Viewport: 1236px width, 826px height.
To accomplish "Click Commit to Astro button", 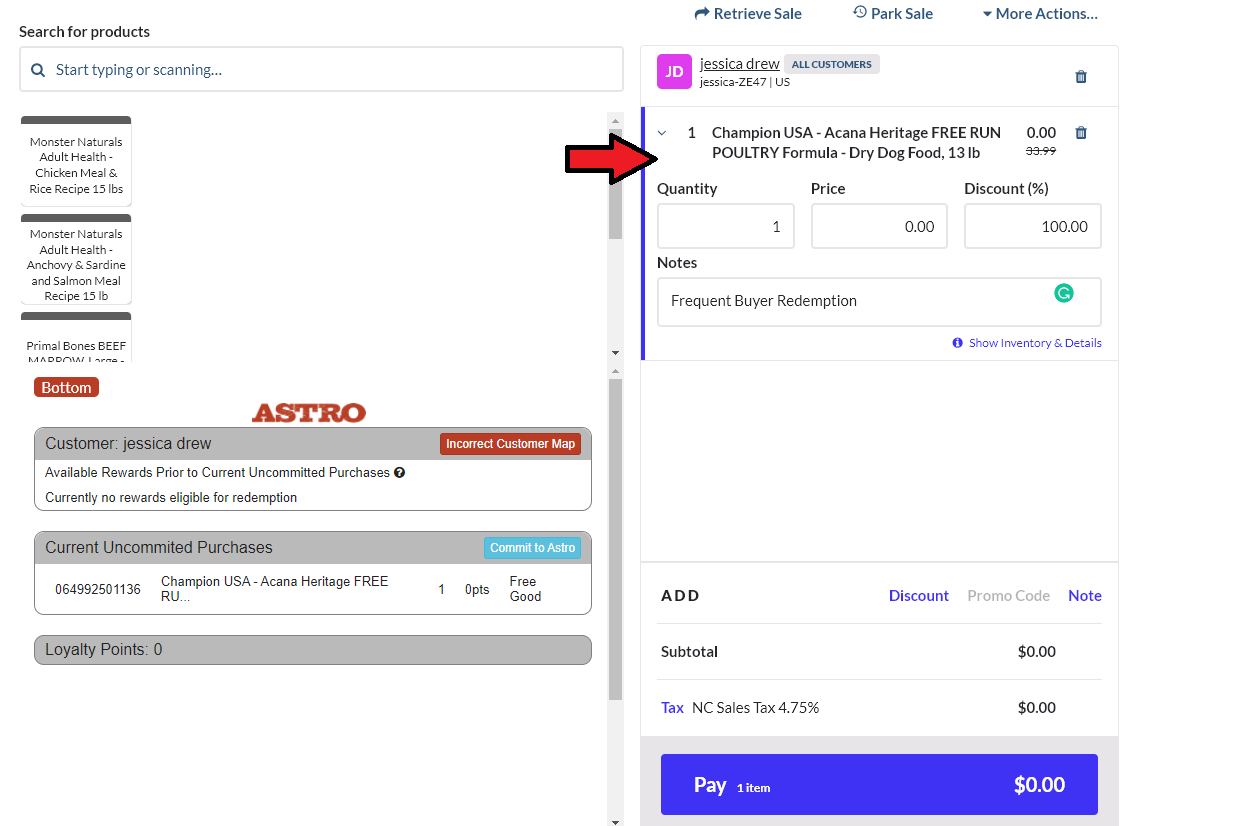I will click(x=532, y=548).
